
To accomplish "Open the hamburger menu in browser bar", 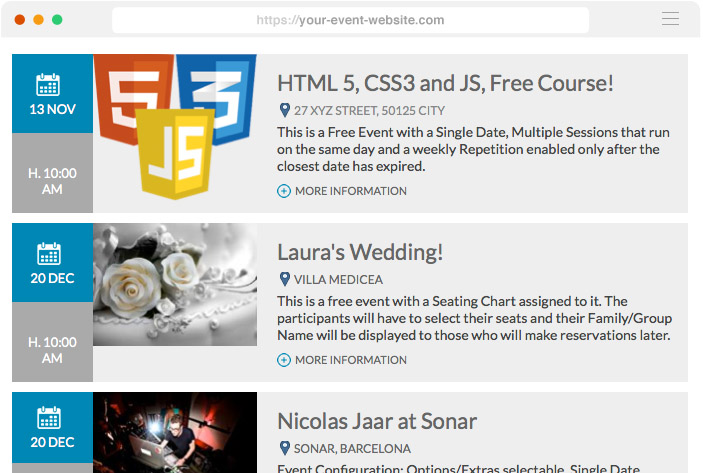I will (x=670, y=19).
